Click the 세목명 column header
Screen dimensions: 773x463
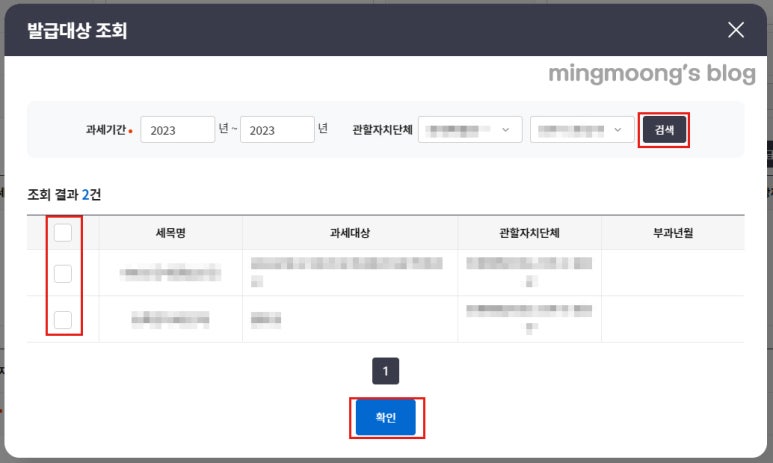[171, 233]
